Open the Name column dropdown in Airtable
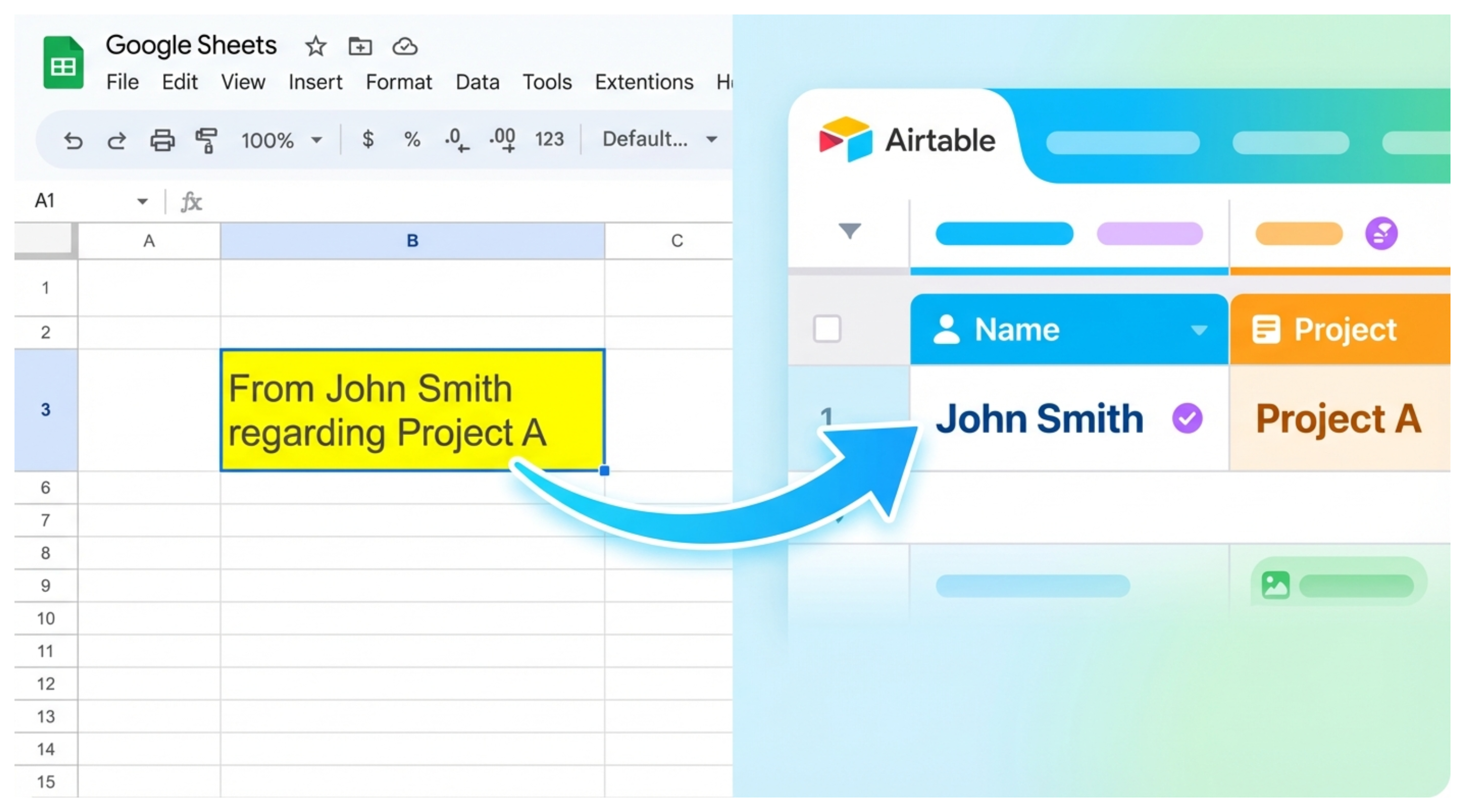The height and width of the screenshot is (812, 1465). click(x=1199, y=330)
